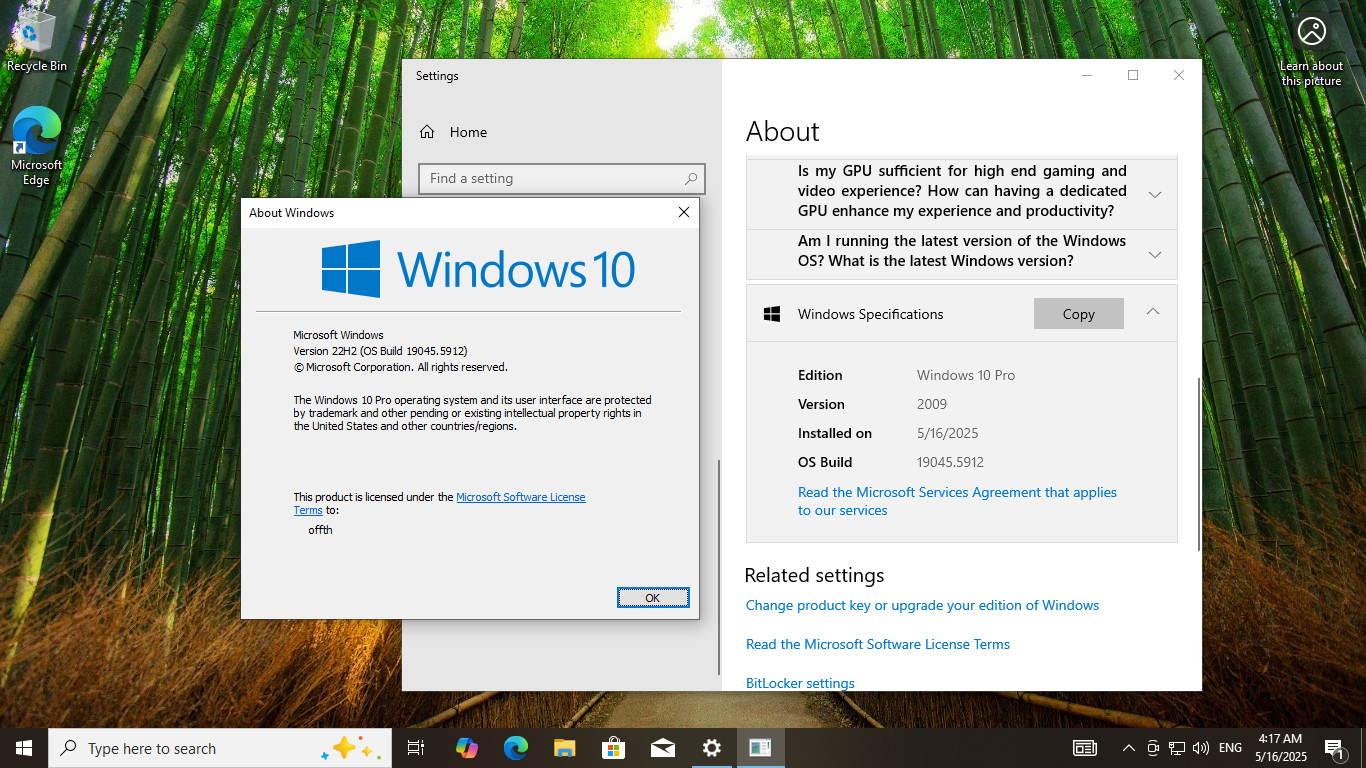Click the search magnifier in Find a setting

click(x=691, y=179)
